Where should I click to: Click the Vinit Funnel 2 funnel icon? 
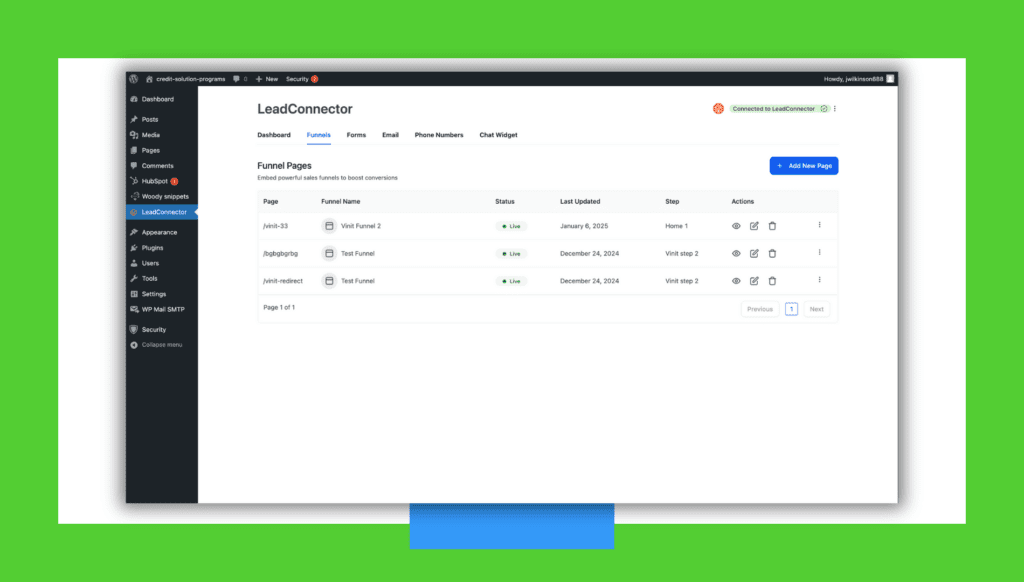[x=329, y=226]
